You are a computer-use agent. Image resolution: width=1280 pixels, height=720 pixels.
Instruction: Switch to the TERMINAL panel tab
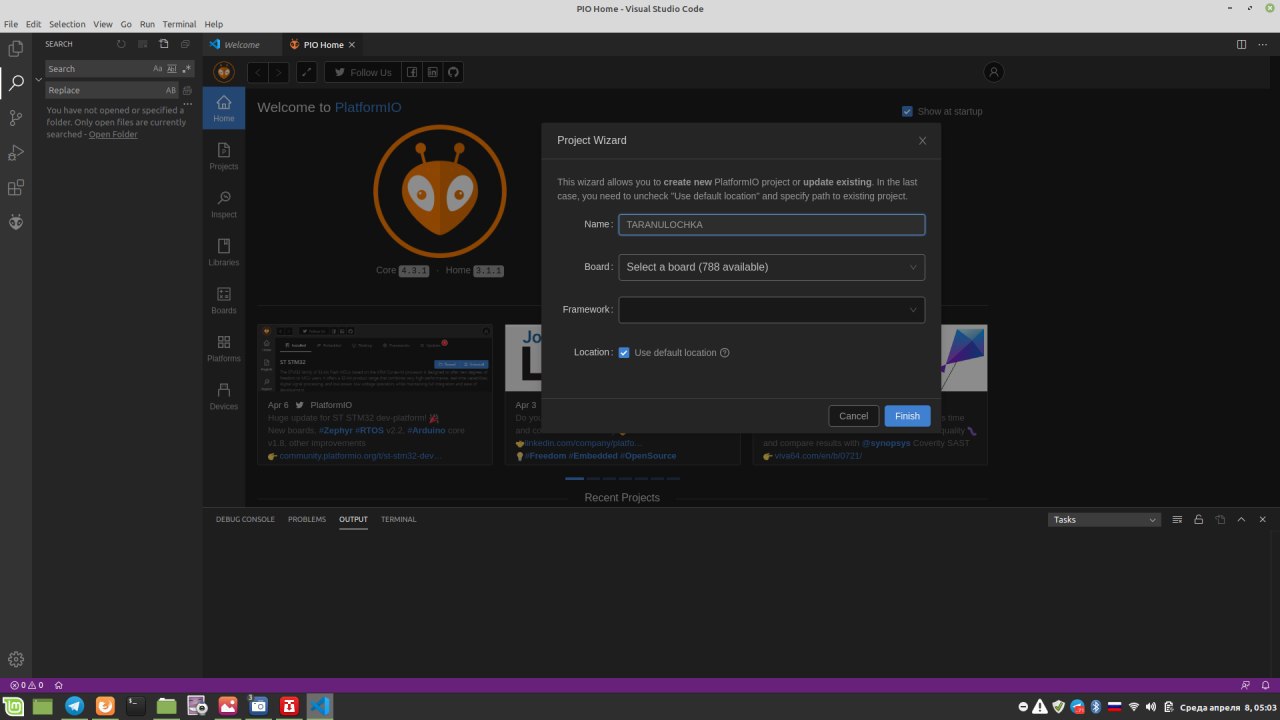(398, 519)
